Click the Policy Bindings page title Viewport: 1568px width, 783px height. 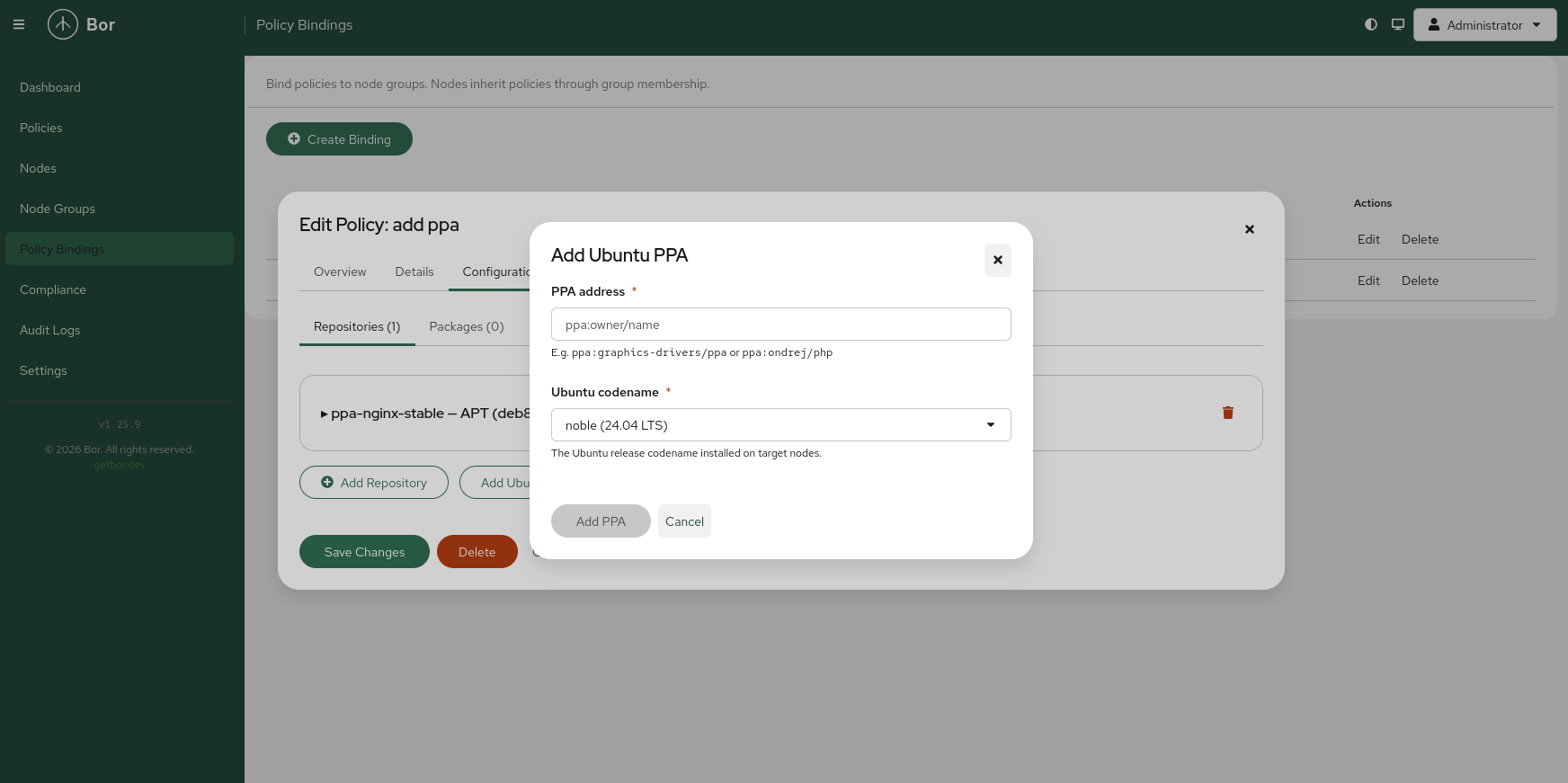(x=304, y=25)
